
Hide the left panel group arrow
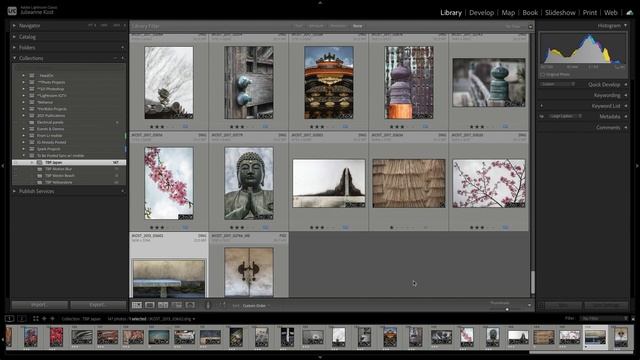pyautogui.click(x=3, y=166)
